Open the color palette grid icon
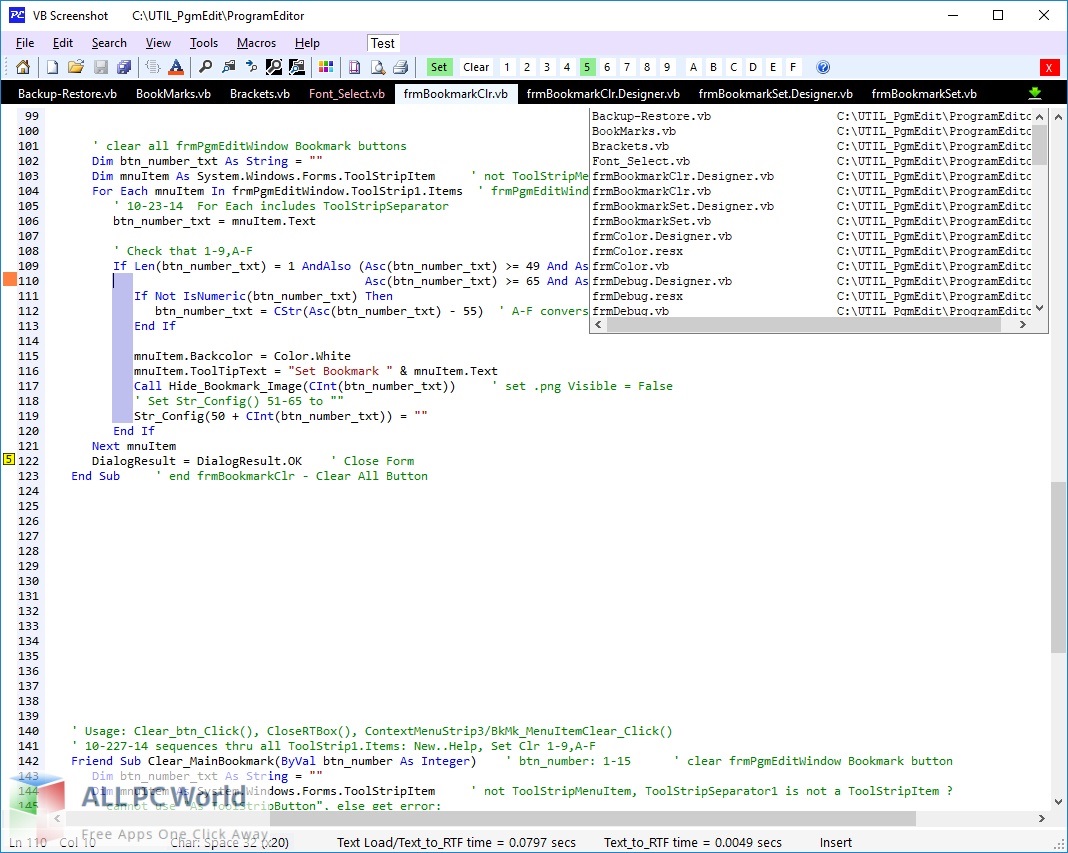Image resolution: width=1068 pixels, height=853 pixels. [325, 67]
